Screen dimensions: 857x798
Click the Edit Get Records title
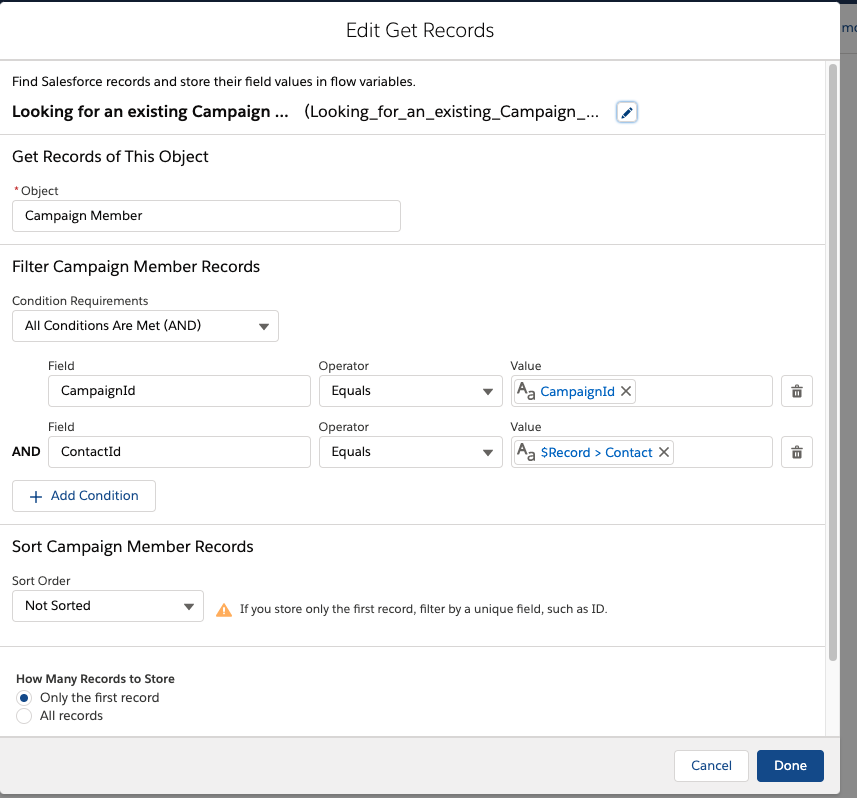pyautogui.click(x=420, y=30)
